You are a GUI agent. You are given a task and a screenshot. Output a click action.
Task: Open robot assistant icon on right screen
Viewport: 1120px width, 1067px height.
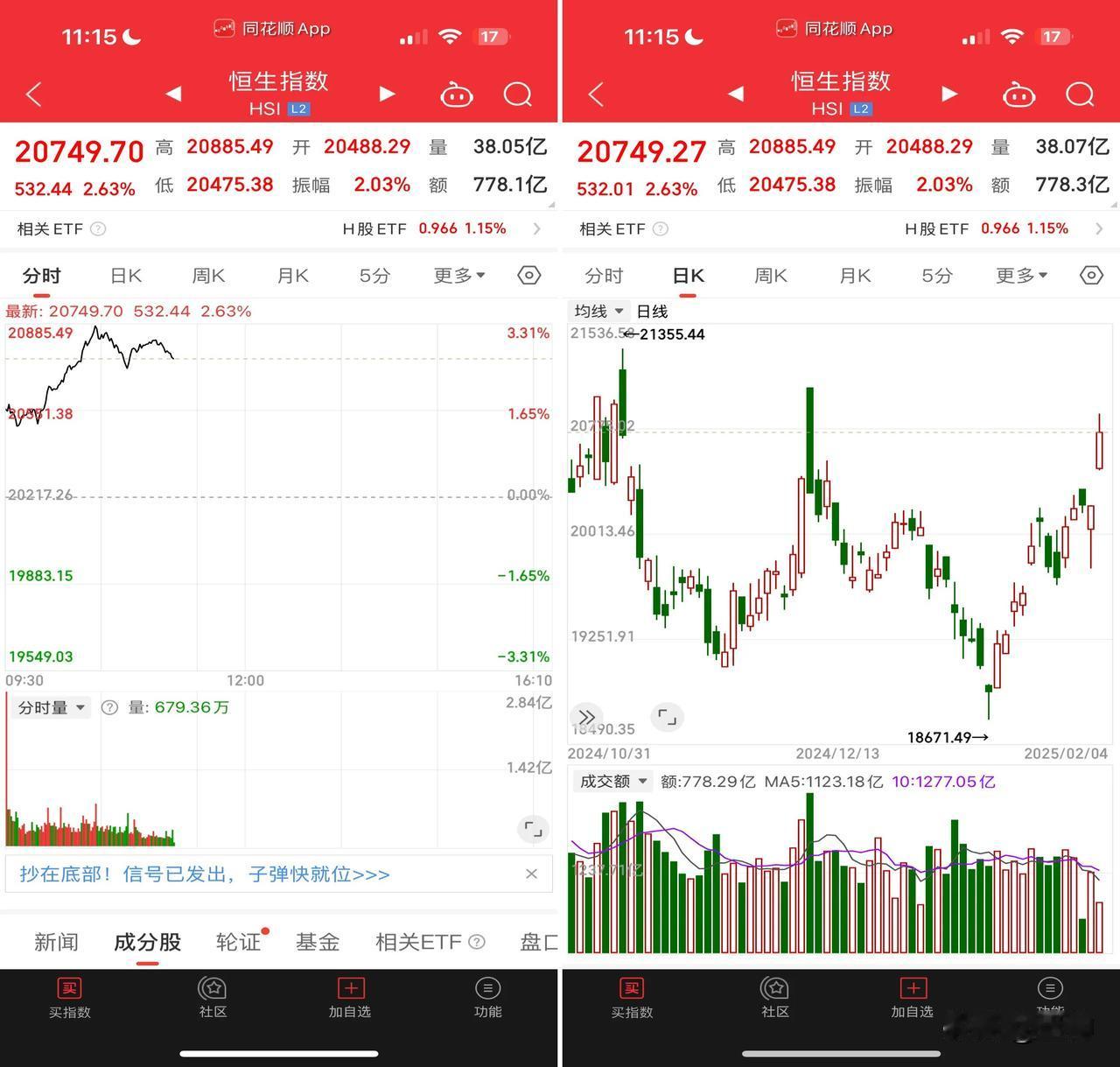click(1018, 94)
